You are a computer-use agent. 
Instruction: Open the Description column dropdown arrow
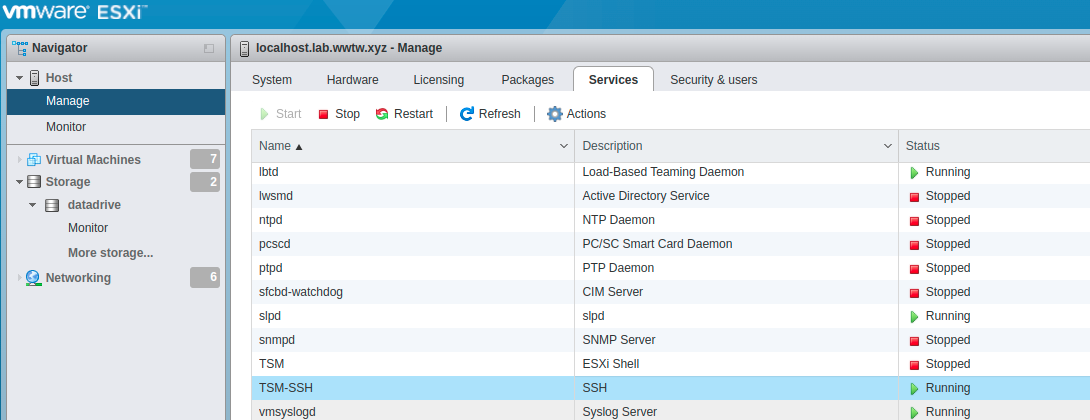pos(887,146)
